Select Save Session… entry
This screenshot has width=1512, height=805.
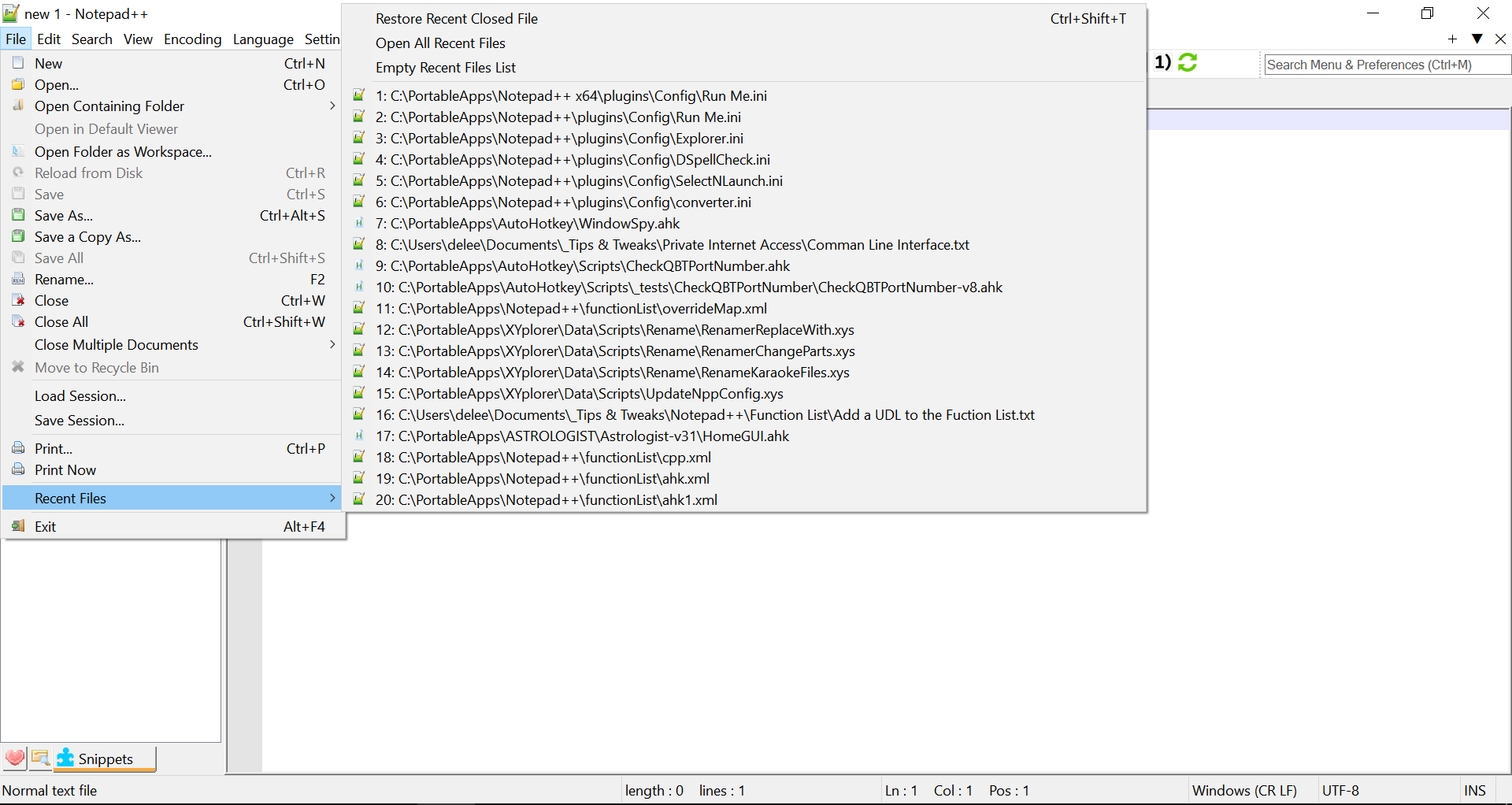pos(172,420)
